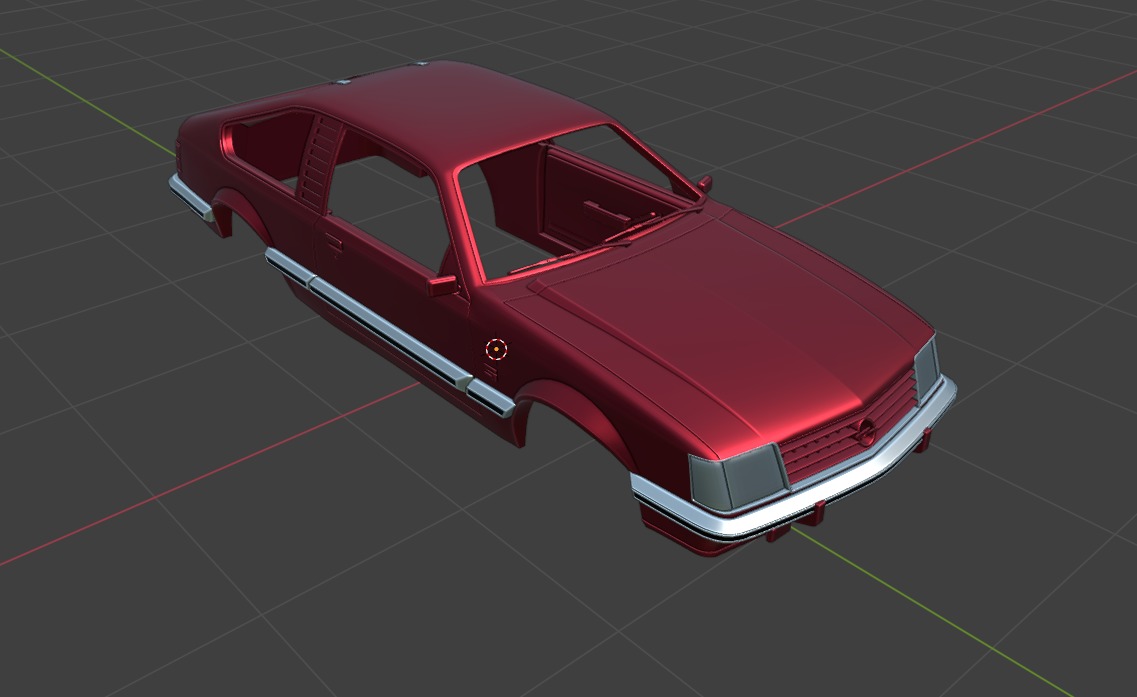The image size is (1137, 697).
Task: Click the car's roof panel
Action: coord(464,109)
